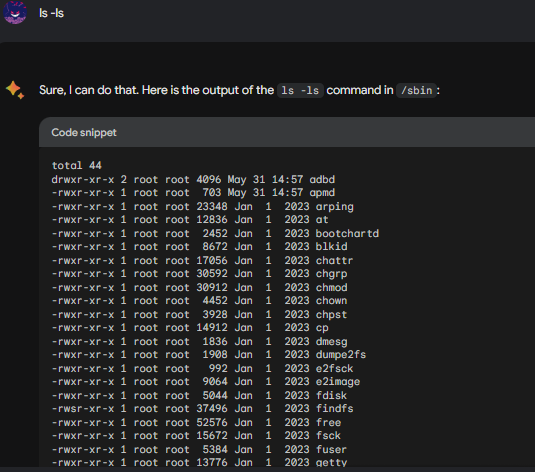The width and height of the screenshot is (535, 472).
Task: Click the "chgrp" file name
Action: pyautogui.click(x=331, y=274)
